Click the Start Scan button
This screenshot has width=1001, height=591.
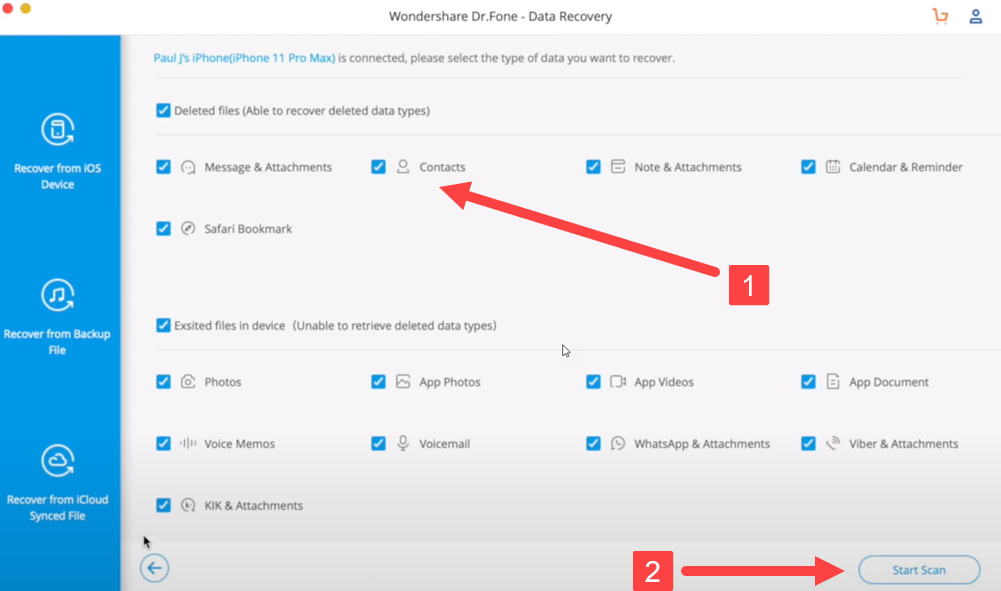coord(919,570)
